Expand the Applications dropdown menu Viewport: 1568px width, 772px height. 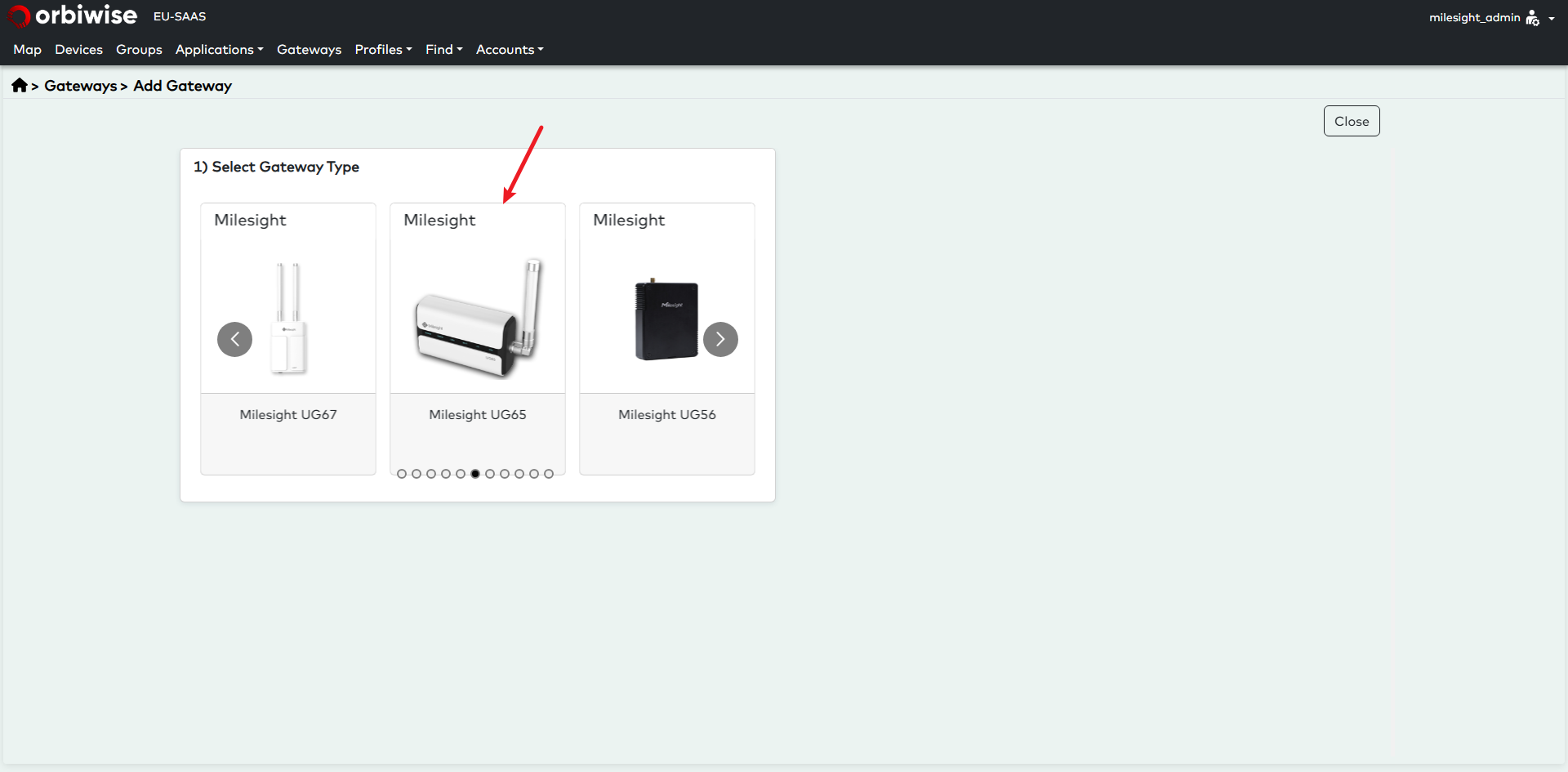tap(219, 50)
